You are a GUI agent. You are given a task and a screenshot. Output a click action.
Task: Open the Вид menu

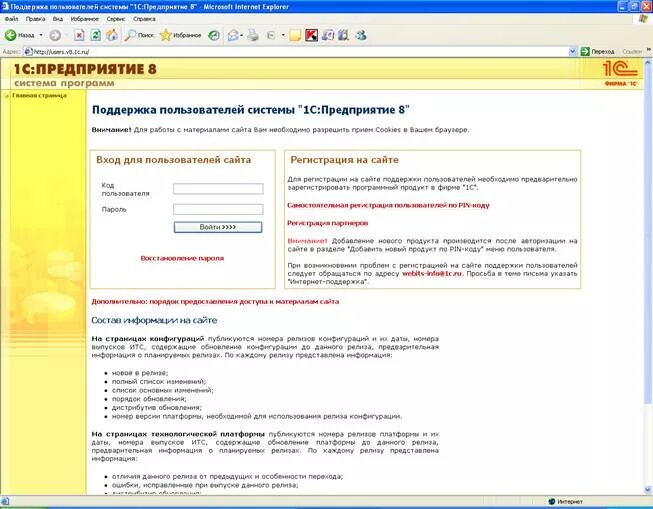[x=57, y=19]
